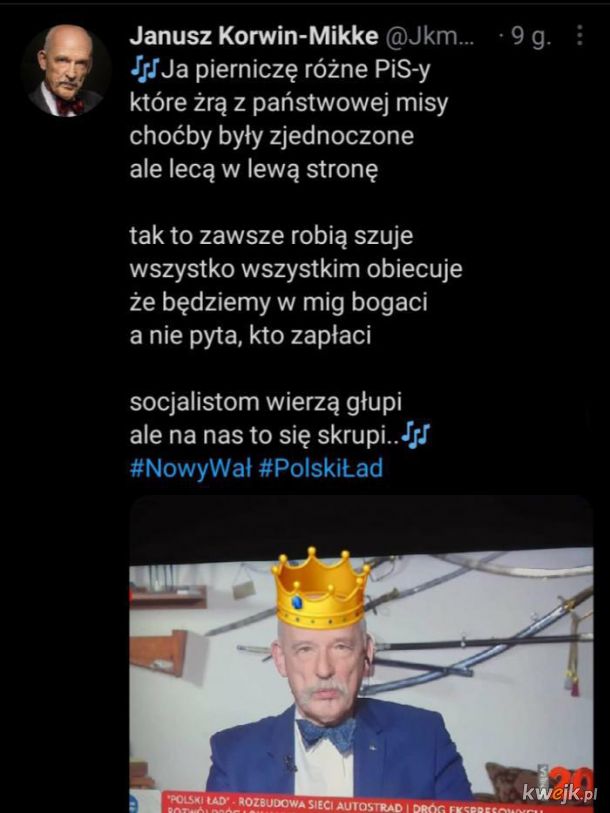
Task: Select the line 'socjalistom wierzą głupi'
Action: (x=265, y=402)
